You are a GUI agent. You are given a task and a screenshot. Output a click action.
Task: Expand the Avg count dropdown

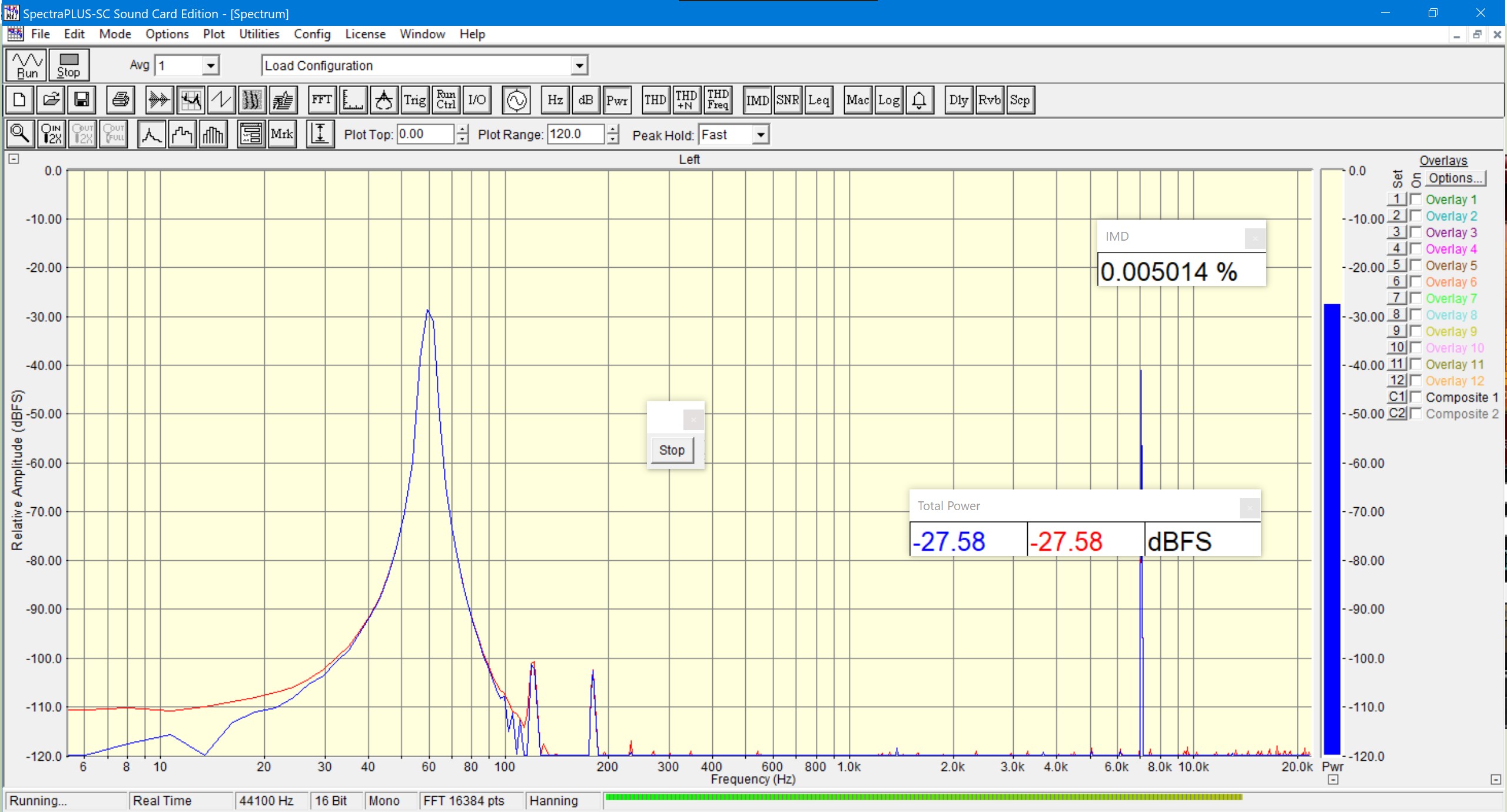click(210, 65)
